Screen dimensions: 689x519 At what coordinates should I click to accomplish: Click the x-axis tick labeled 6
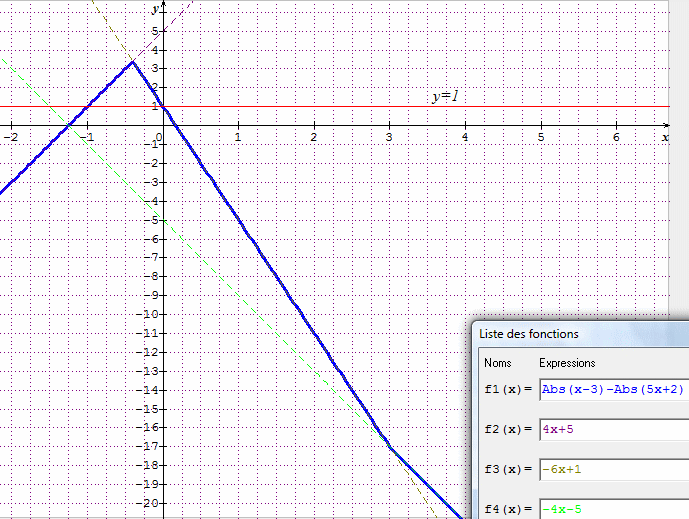616,137
